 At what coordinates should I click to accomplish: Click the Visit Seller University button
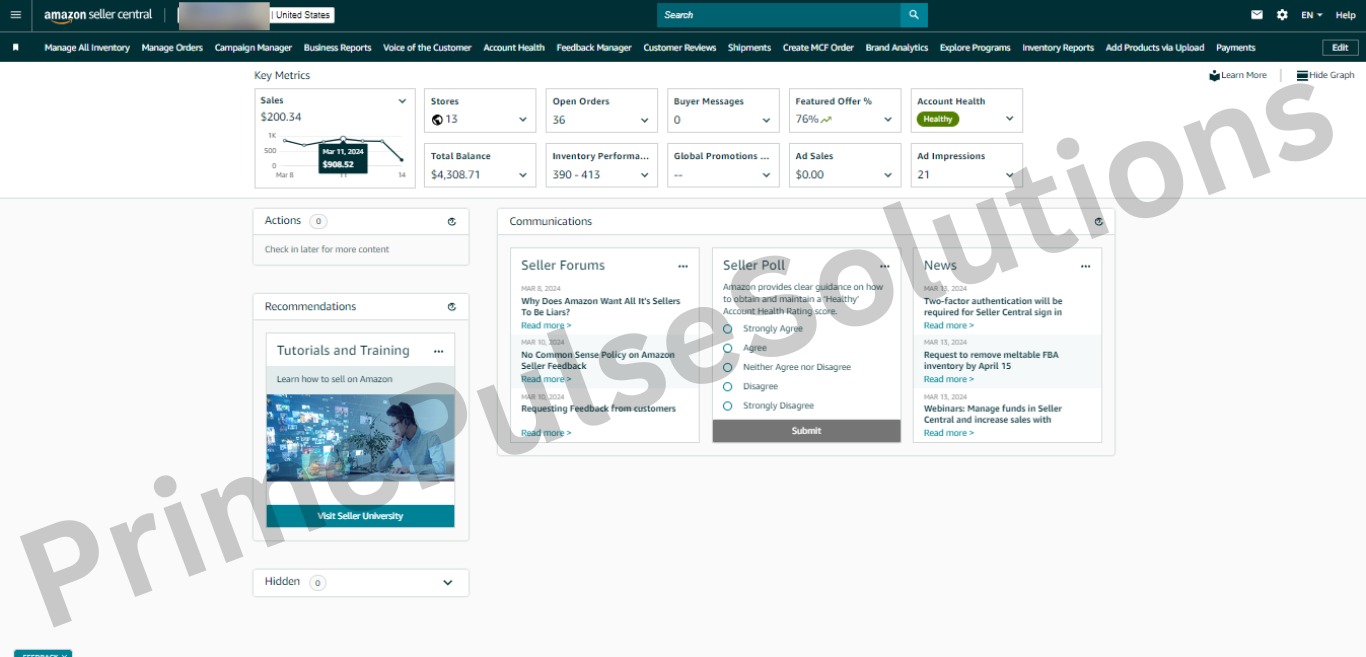[360, 516]
